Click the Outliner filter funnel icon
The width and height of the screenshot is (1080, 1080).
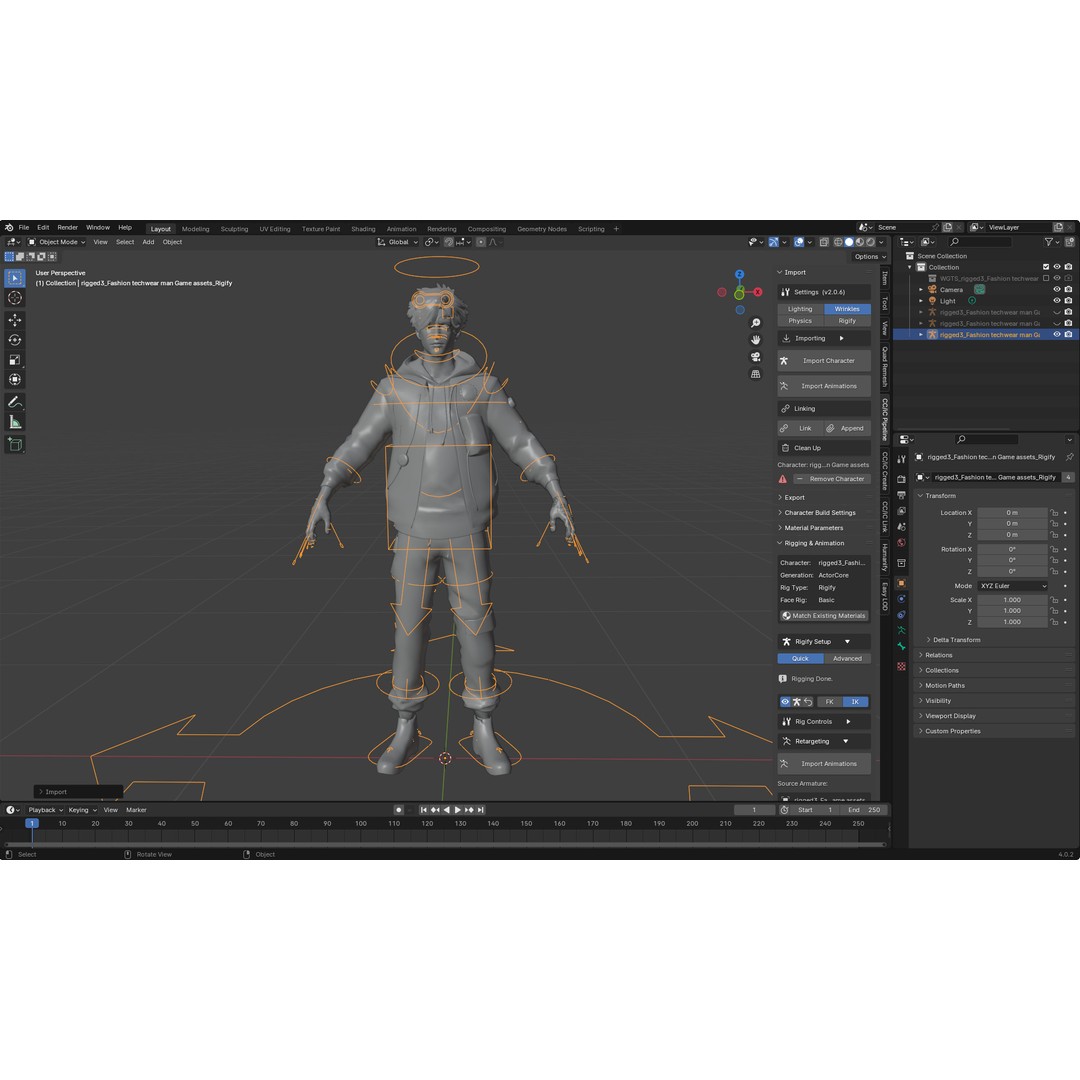click(1048, 242)
